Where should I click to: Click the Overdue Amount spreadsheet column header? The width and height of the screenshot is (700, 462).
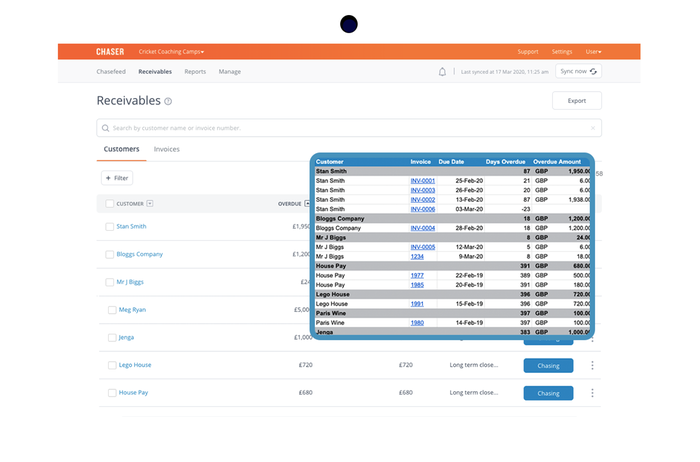(557, 162)
